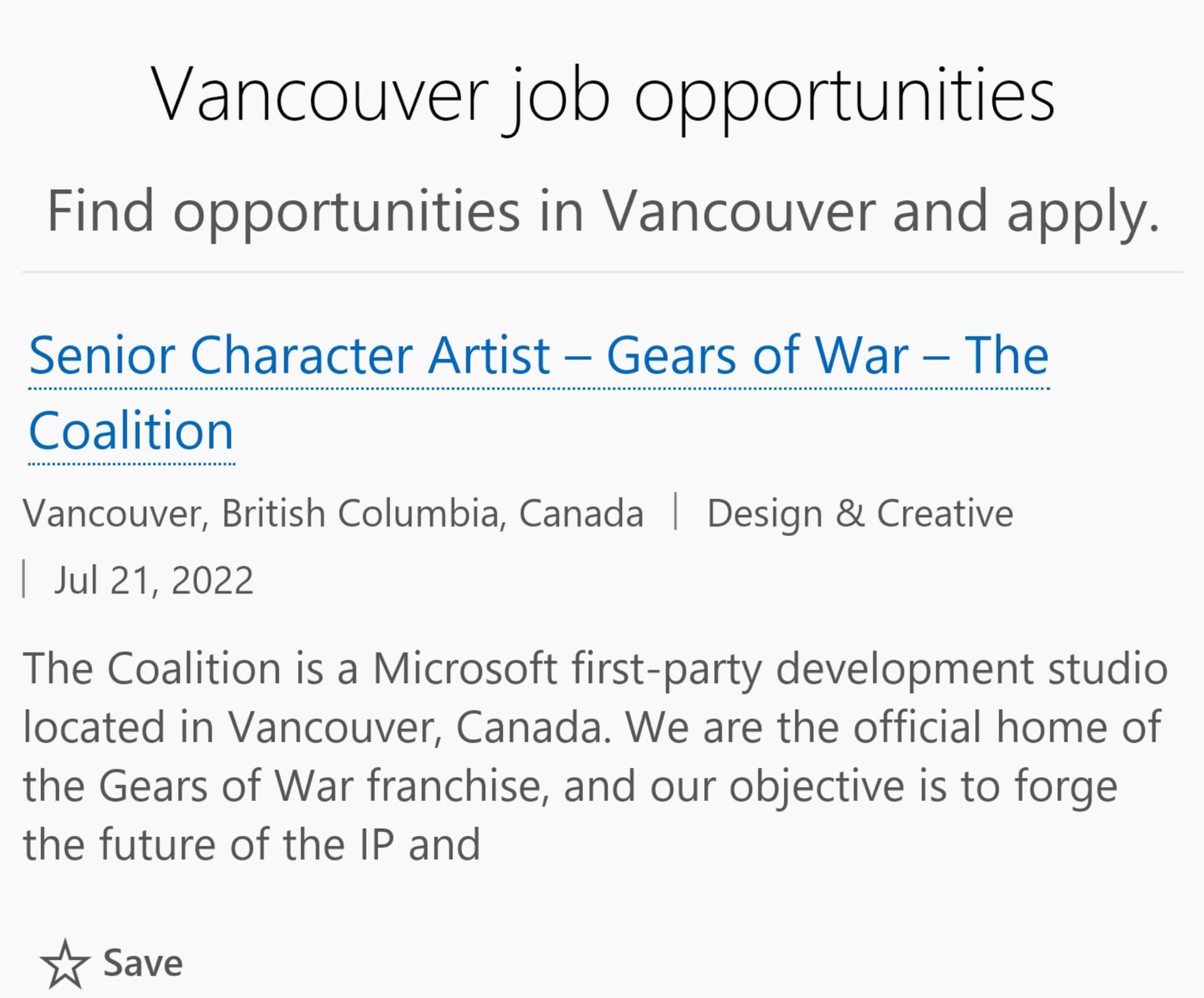Click Microsoft first-party development studio text
The image size is (1204, 998).
point(770,669)
